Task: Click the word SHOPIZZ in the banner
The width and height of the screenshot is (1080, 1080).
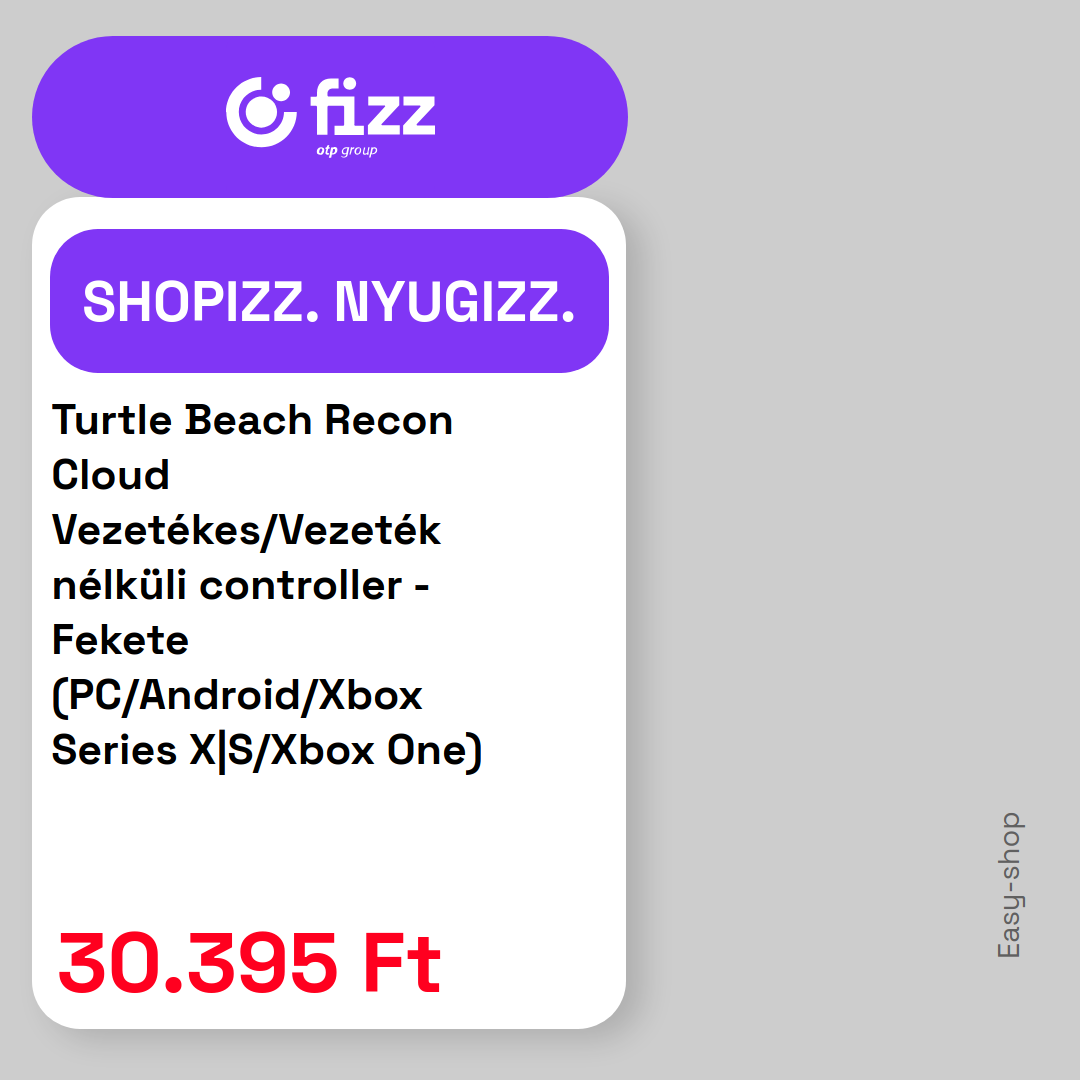Action: point(201,302)
